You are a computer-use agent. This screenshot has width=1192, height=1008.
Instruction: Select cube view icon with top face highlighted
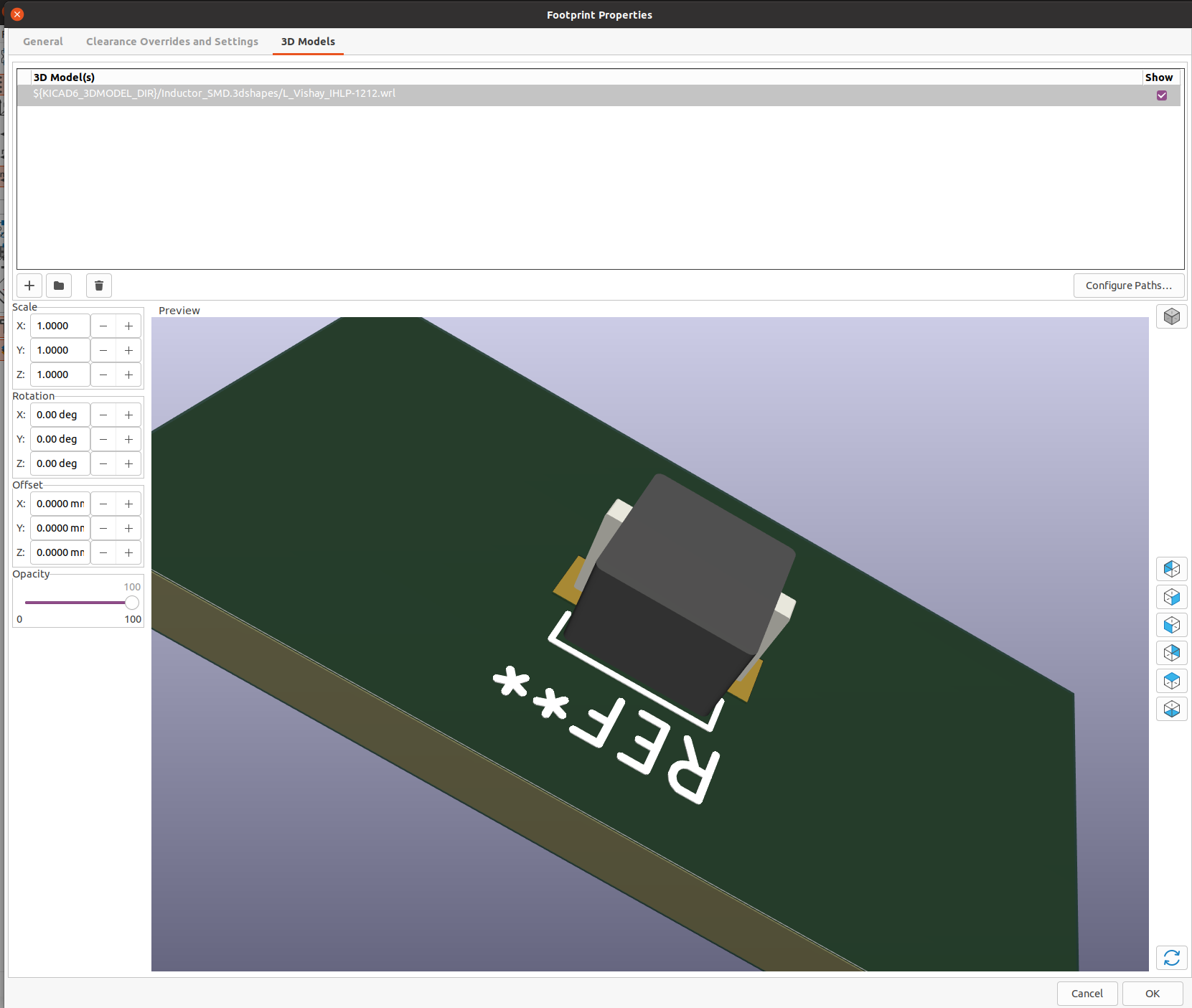1171,681
